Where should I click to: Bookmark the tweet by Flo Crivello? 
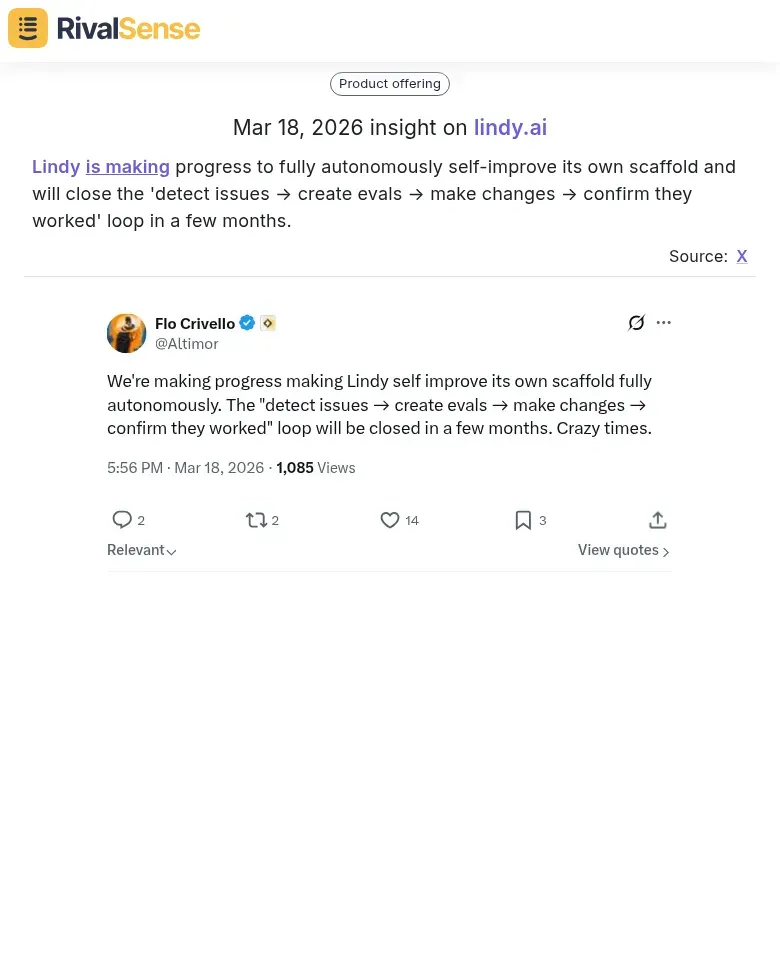(523, 520)
